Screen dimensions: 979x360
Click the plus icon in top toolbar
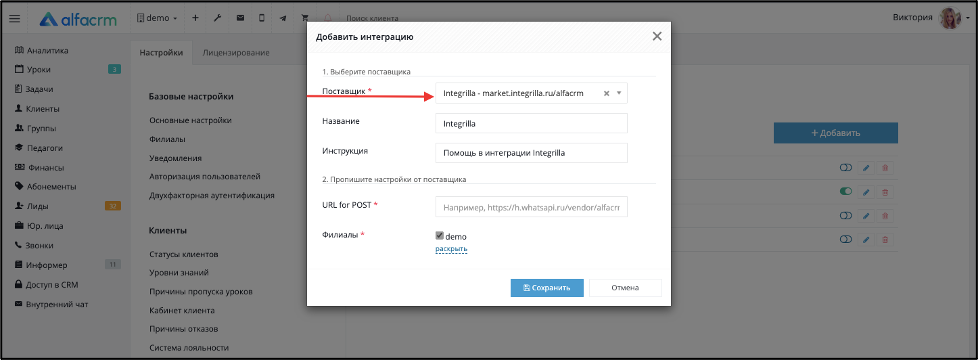pyautogui.click(x=195, y=18)
